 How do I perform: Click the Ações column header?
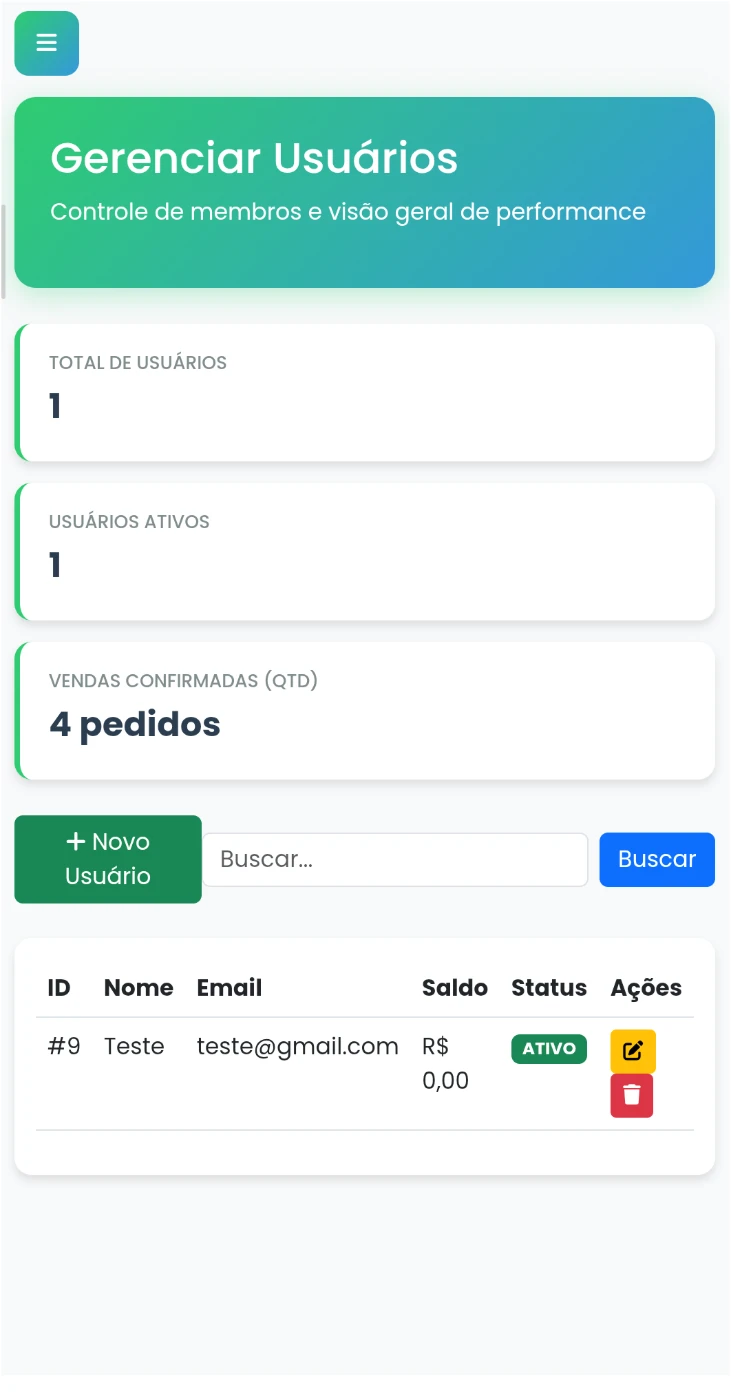tap(646, 988)
